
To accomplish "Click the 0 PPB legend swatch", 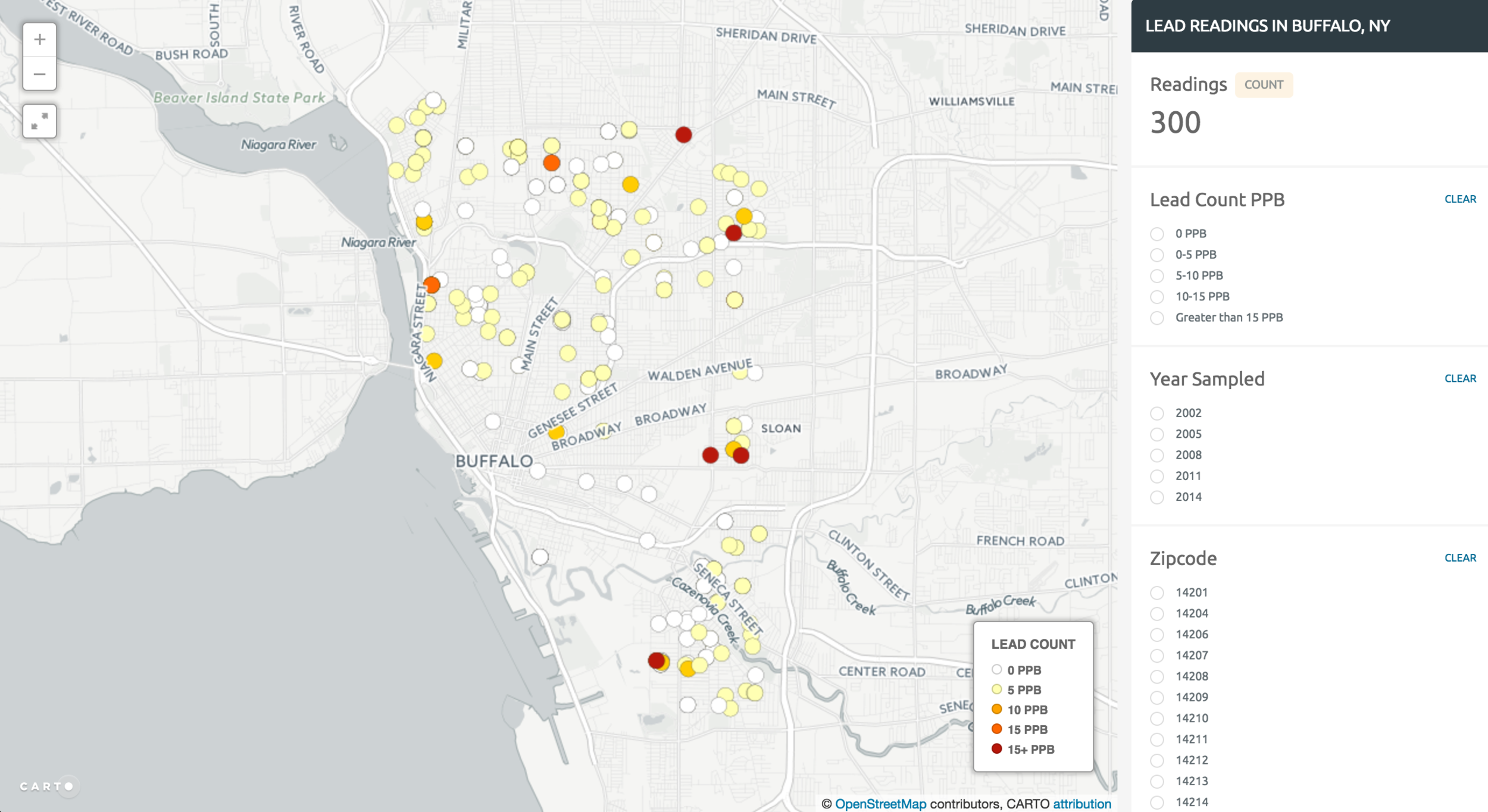I will coord(996,669).
